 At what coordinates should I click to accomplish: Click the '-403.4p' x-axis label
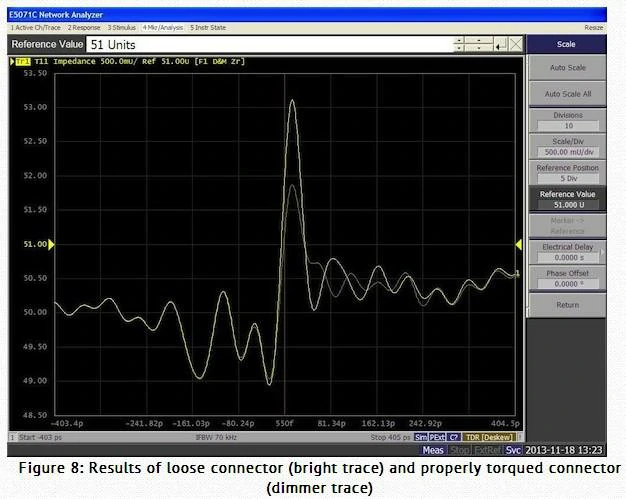67,423
